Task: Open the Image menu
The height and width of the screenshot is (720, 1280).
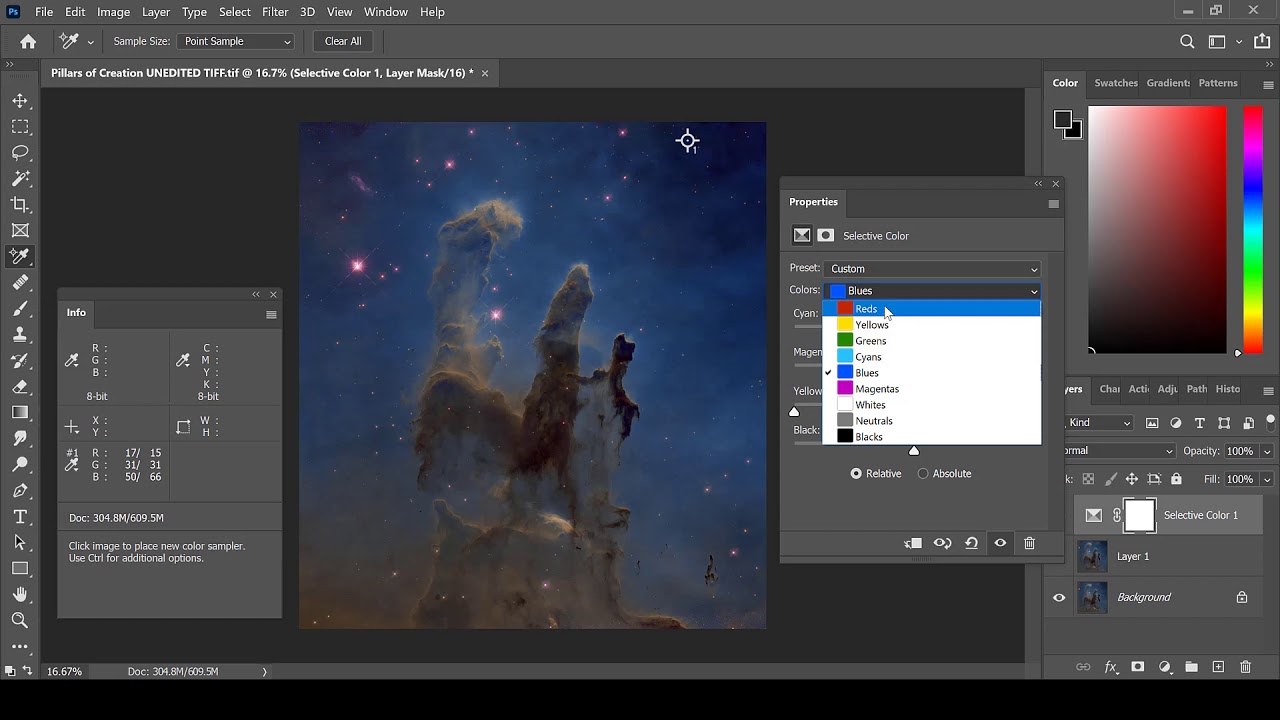Action: click(x=113, y=12)
